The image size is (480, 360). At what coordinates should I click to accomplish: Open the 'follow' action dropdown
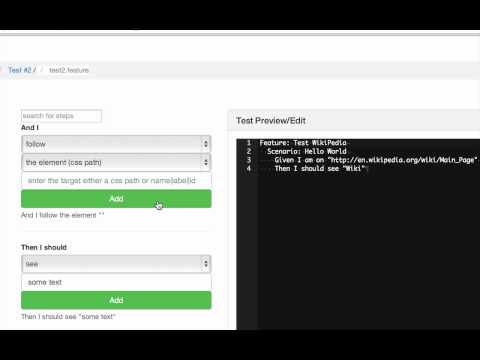[x=116, y=144]
